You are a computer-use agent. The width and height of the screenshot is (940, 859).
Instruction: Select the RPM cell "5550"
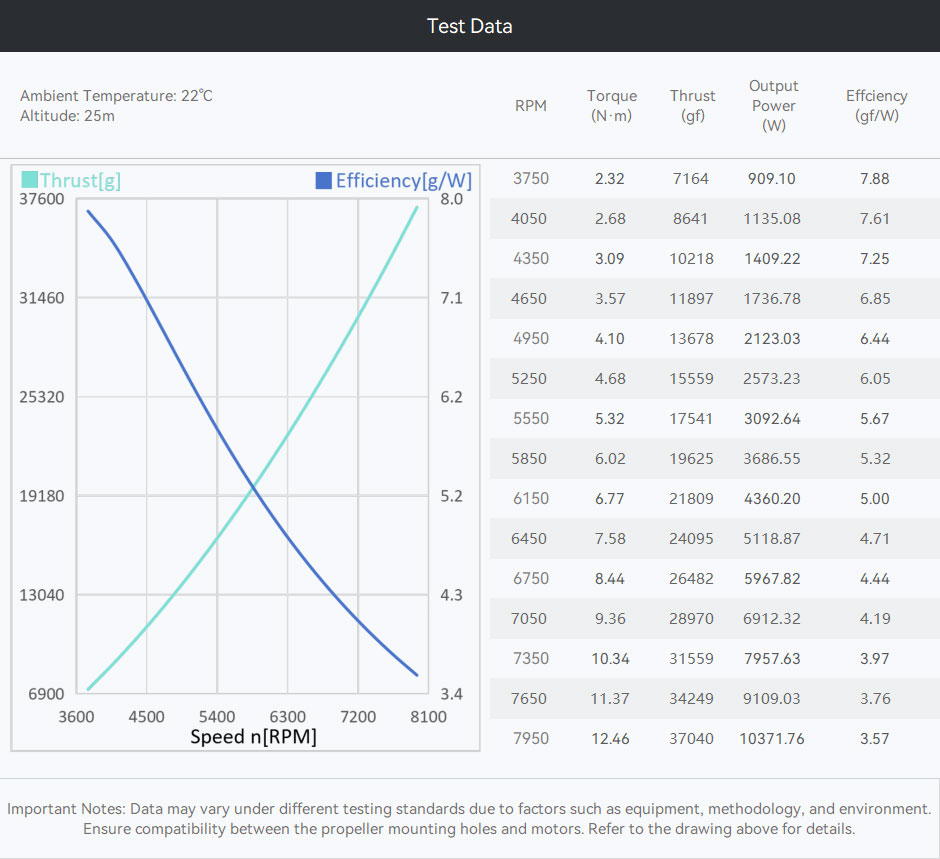(x=531, y=418)
